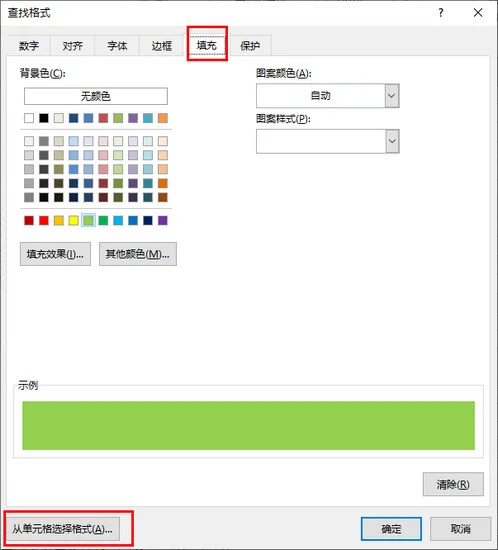Screen dimensions: 498x550
Task: Close the 查找格式 dialog
Action: point(478,13)
